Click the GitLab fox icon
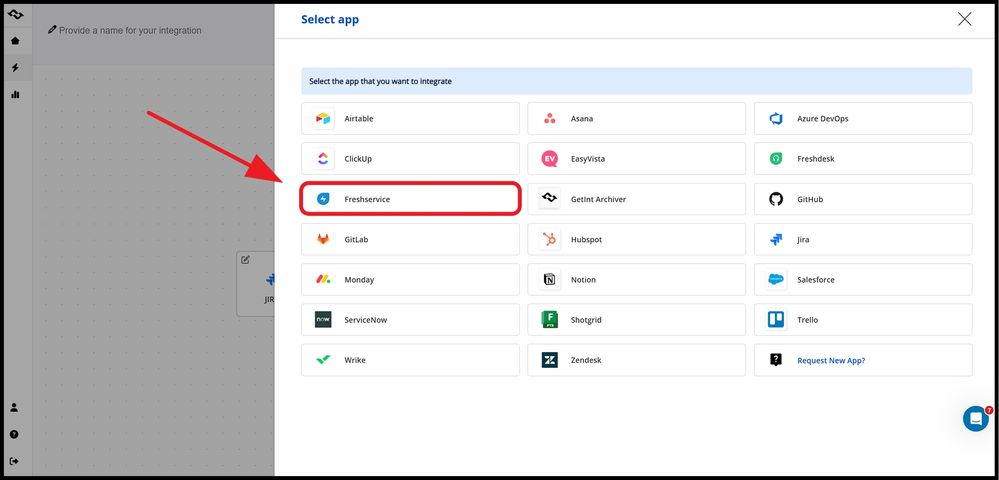Image resolution: width=999 pixels, height=480 pixels. [x=323, y=240]
